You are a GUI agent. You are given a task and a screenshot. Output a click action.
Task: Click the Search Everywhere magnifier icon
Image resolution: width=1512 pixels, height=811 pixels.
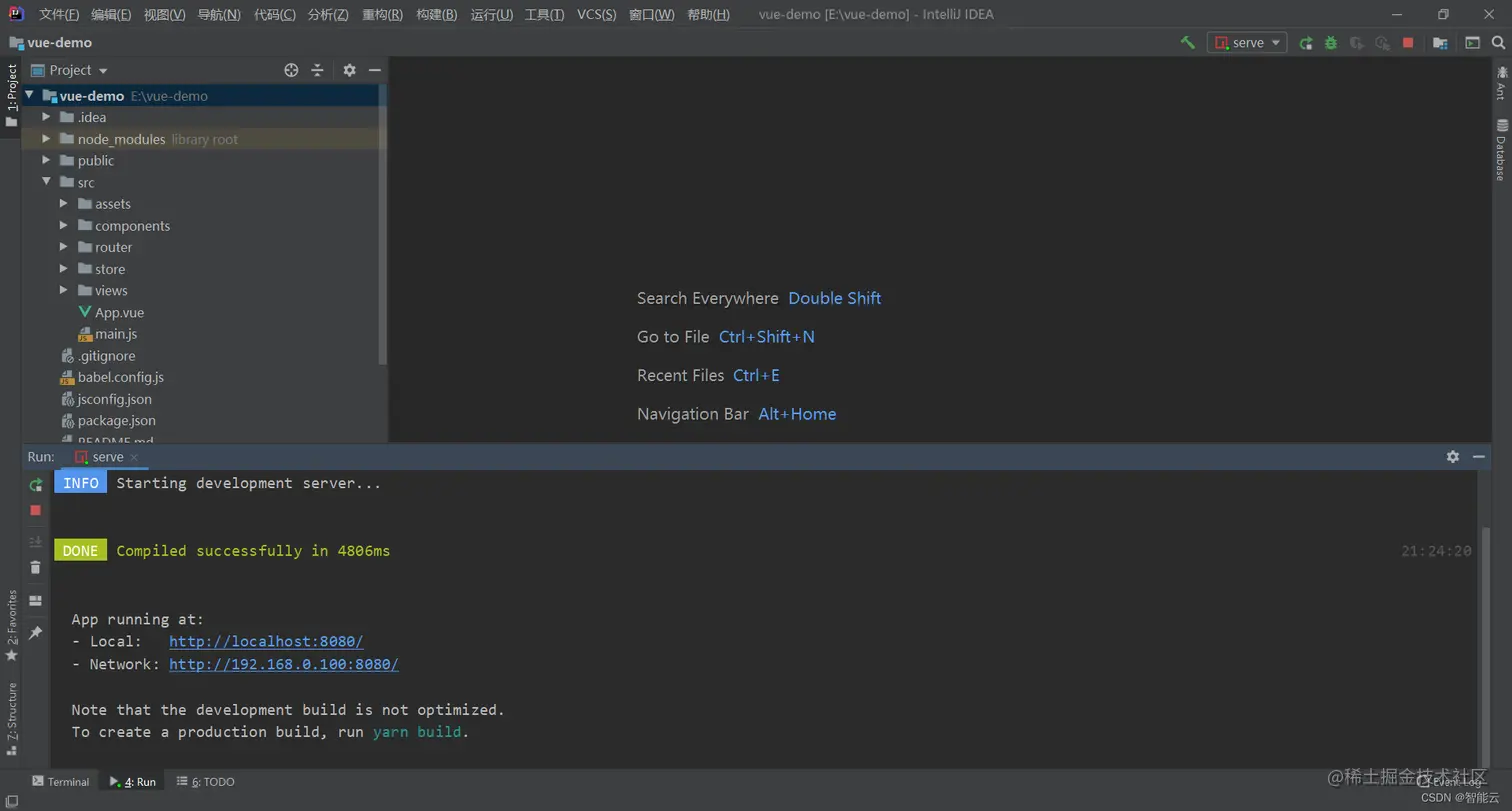(x=1498, y=43)
